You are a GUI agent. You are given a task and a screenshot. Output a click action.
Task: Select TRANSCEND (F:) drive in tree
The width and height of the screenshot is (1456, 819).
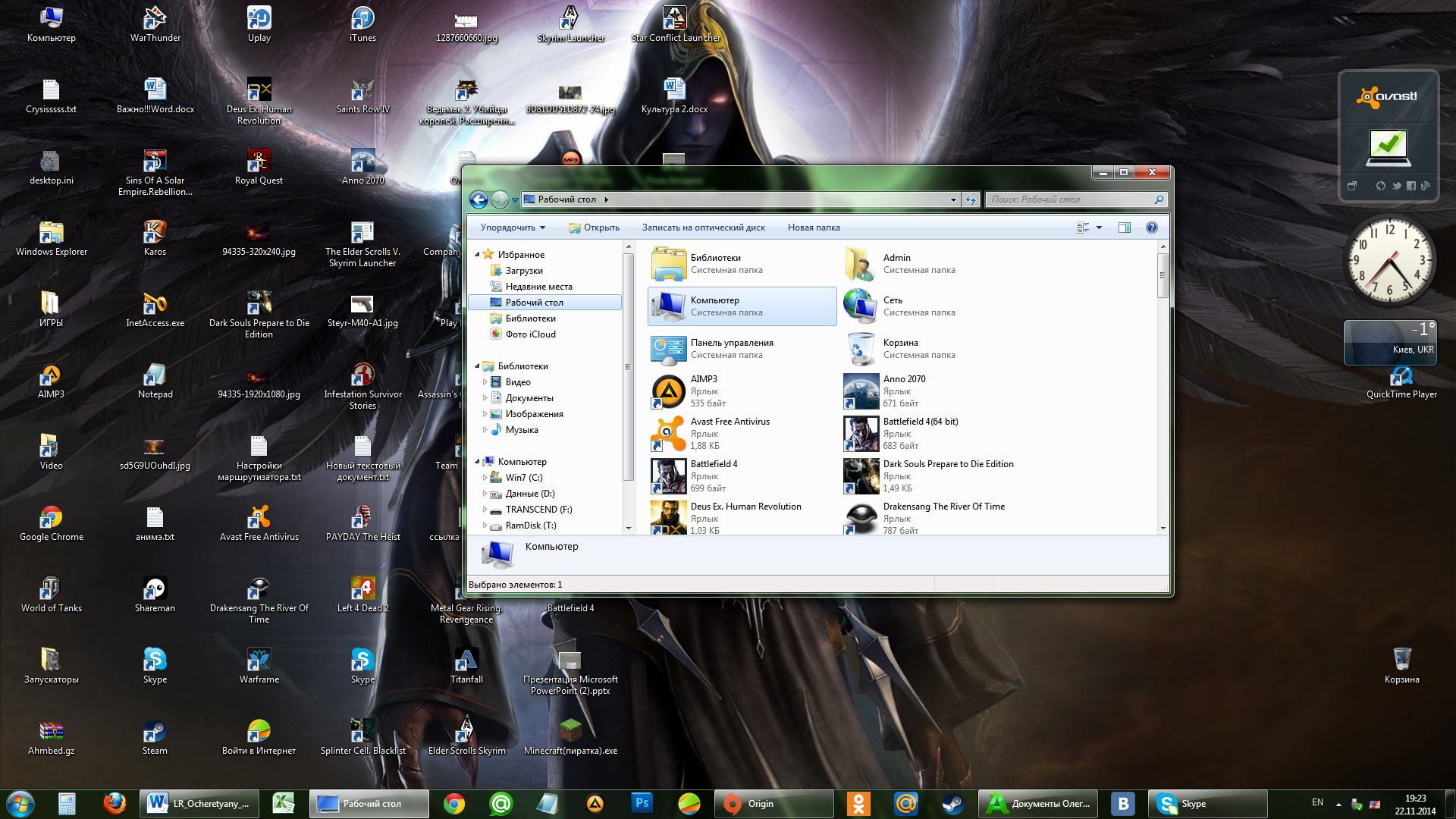point(538,510)
